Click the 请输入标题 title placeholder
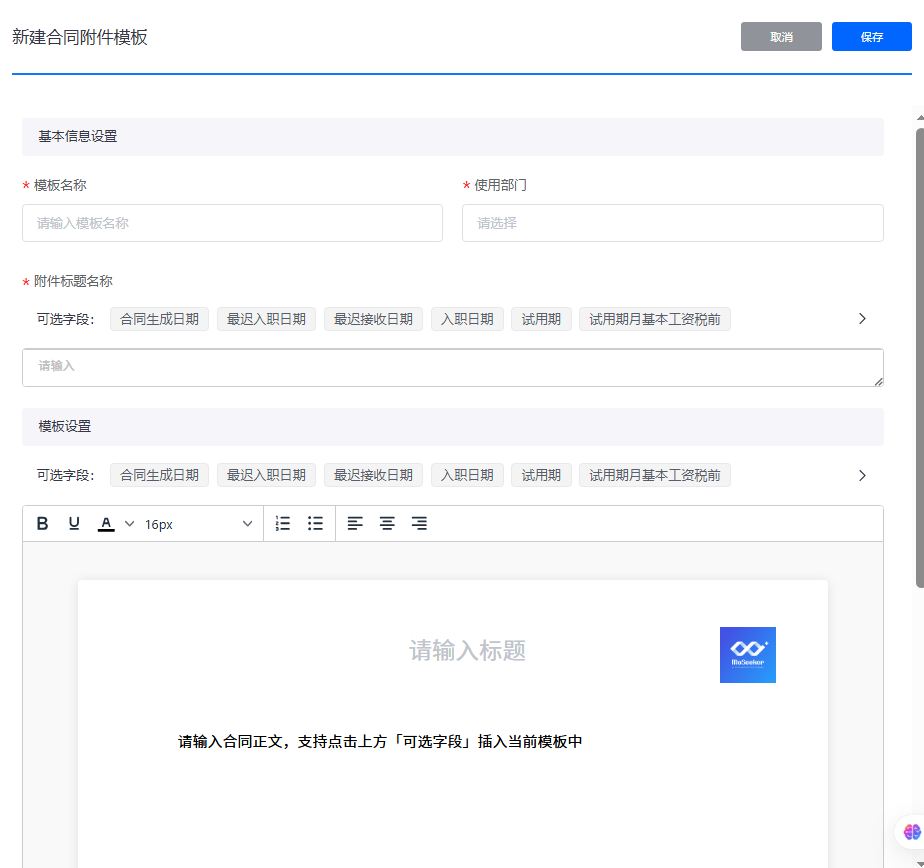The width and height of the screenshot is (924, 868). click(x=467, y=651)
